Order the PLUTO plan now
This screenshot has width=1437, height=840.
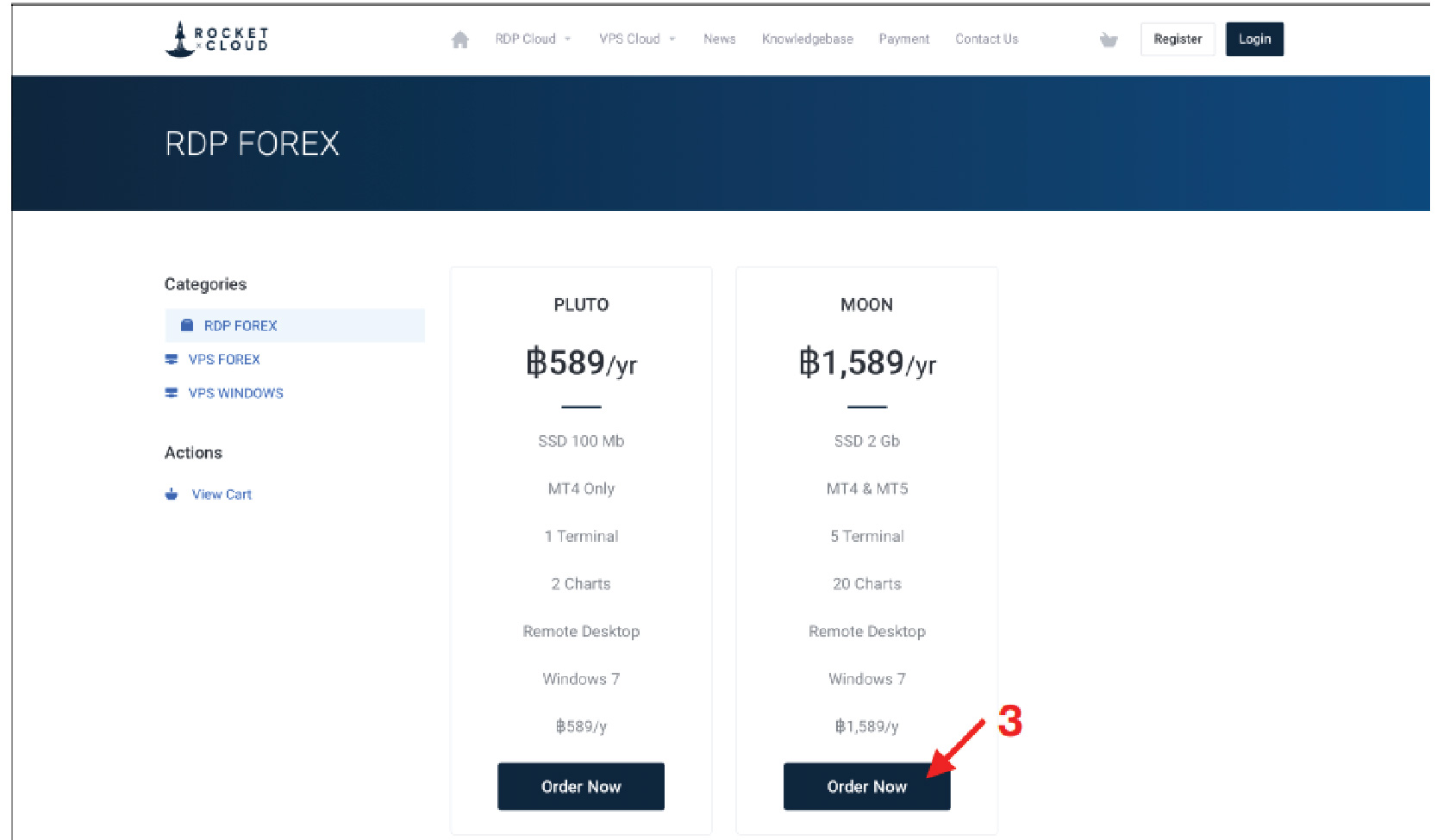click(581, 787)
